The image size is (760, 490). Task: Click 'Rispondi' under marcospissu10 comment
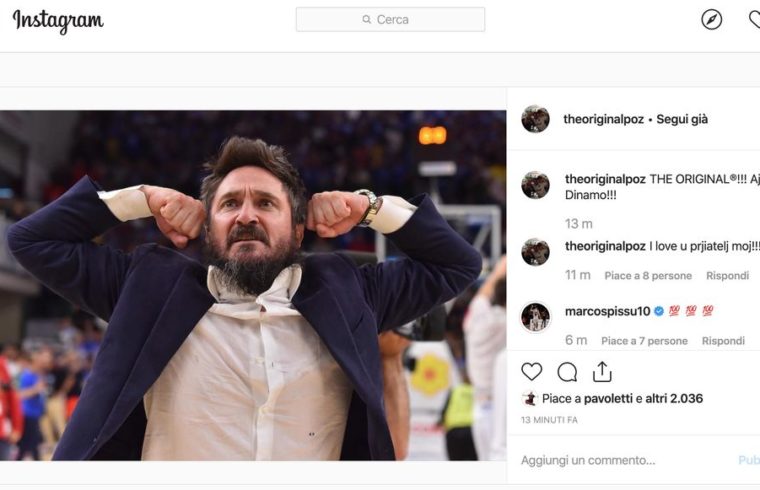(723, 341)
